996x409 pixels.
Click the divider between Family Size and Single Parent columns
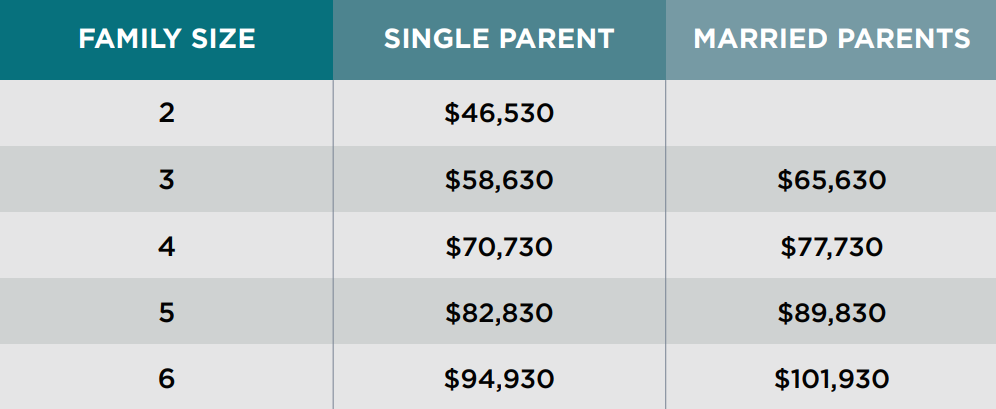[x=333, y=245]
